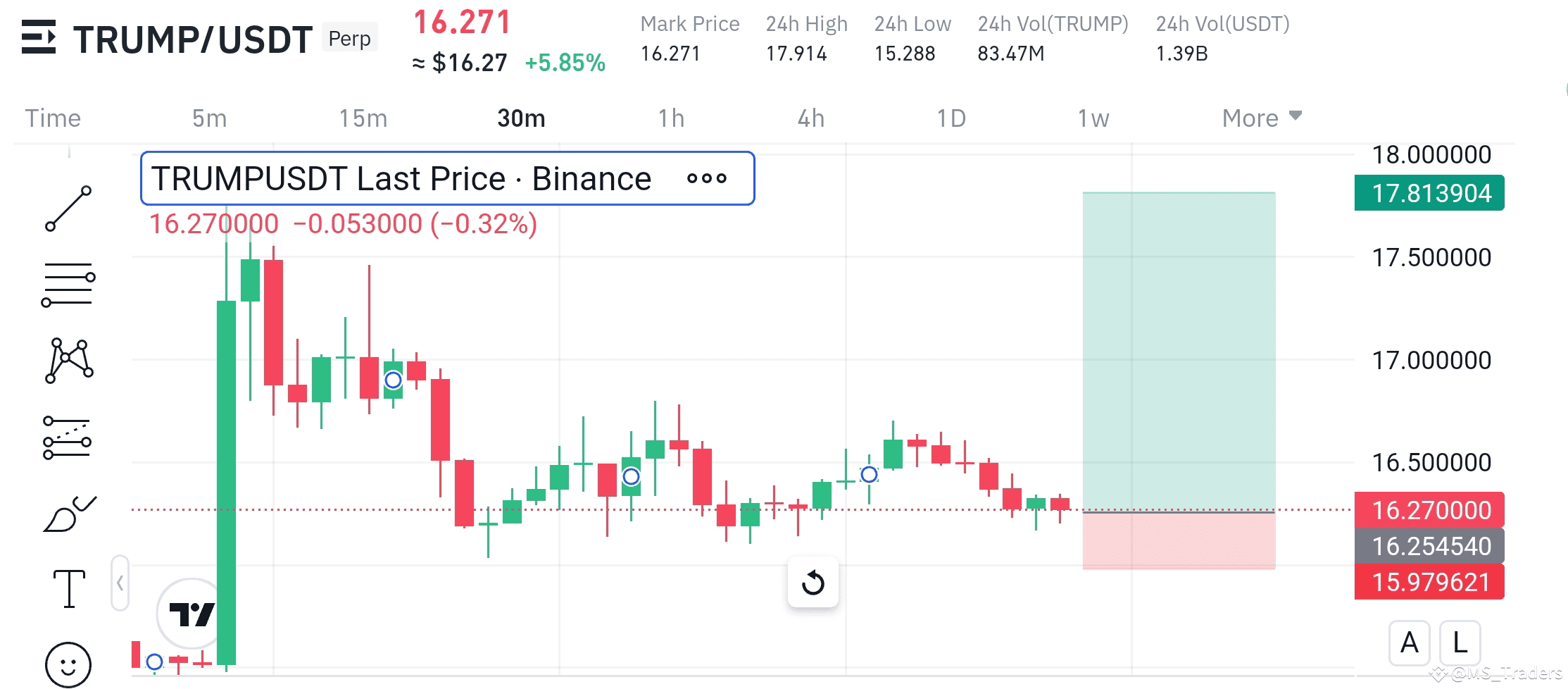
Task: Pick the brush drawing tool
Action: click(68, 513)
